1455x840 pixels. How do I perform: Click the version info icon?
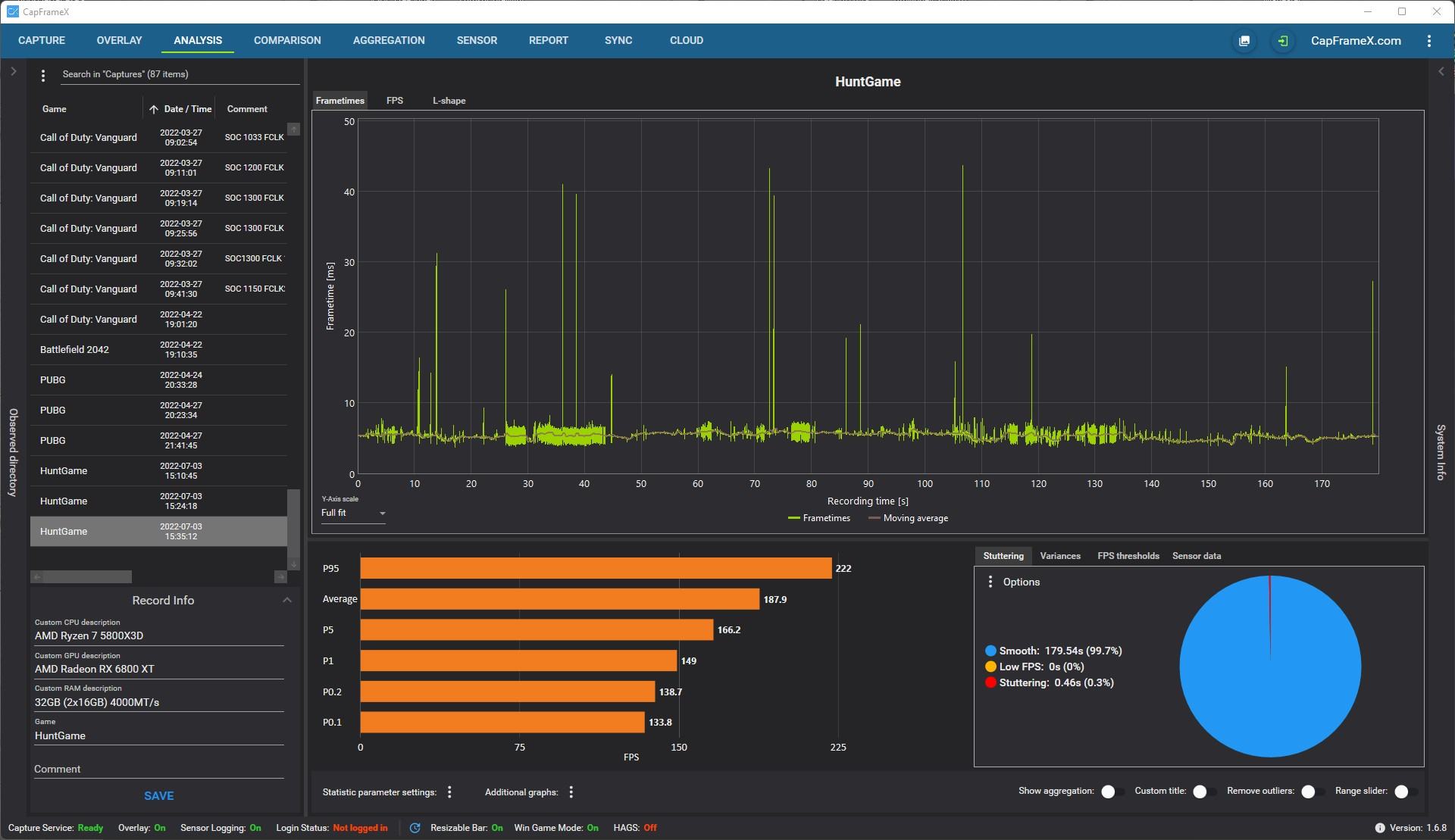pyautogui.click(x=1379, y=828)
